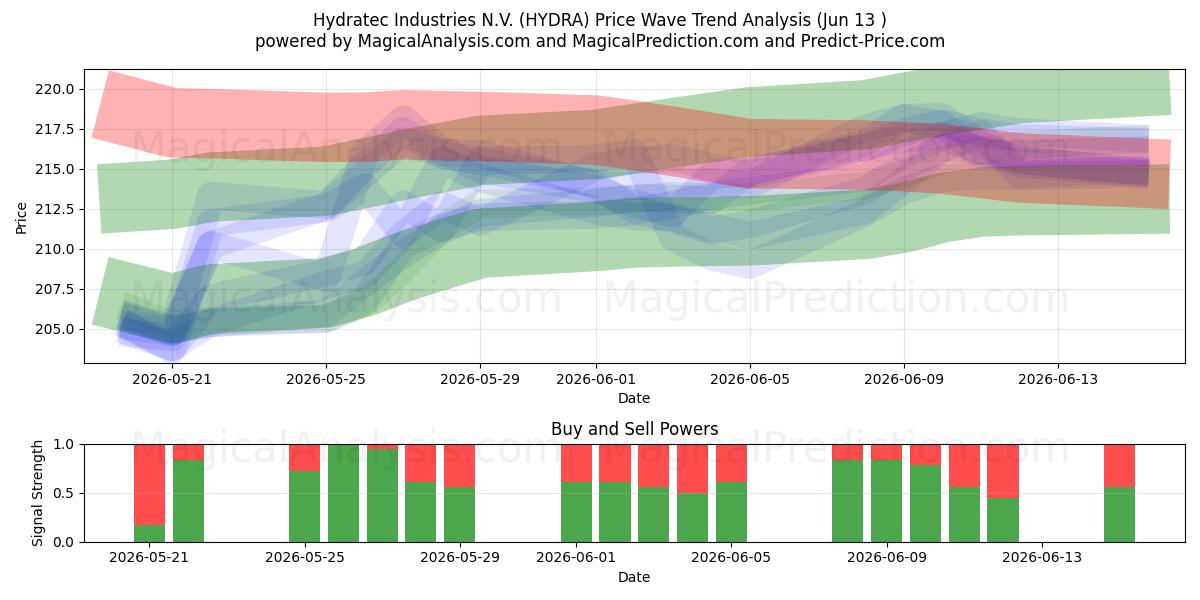Click the 2026-06-13 date tick on price chart
This screenshot has height=600, width=1200.
(x=1058, y=379)
